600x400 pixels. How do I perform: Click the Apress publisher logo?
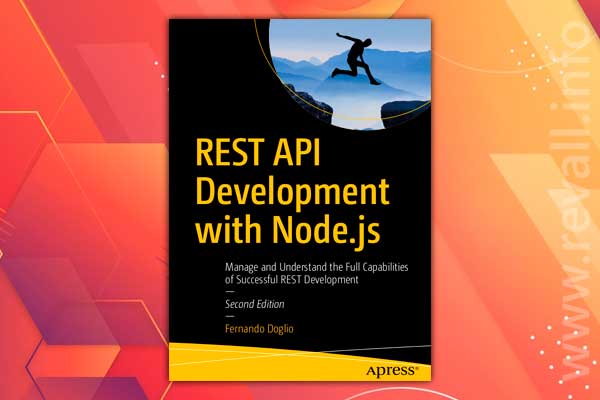[393, 371]
